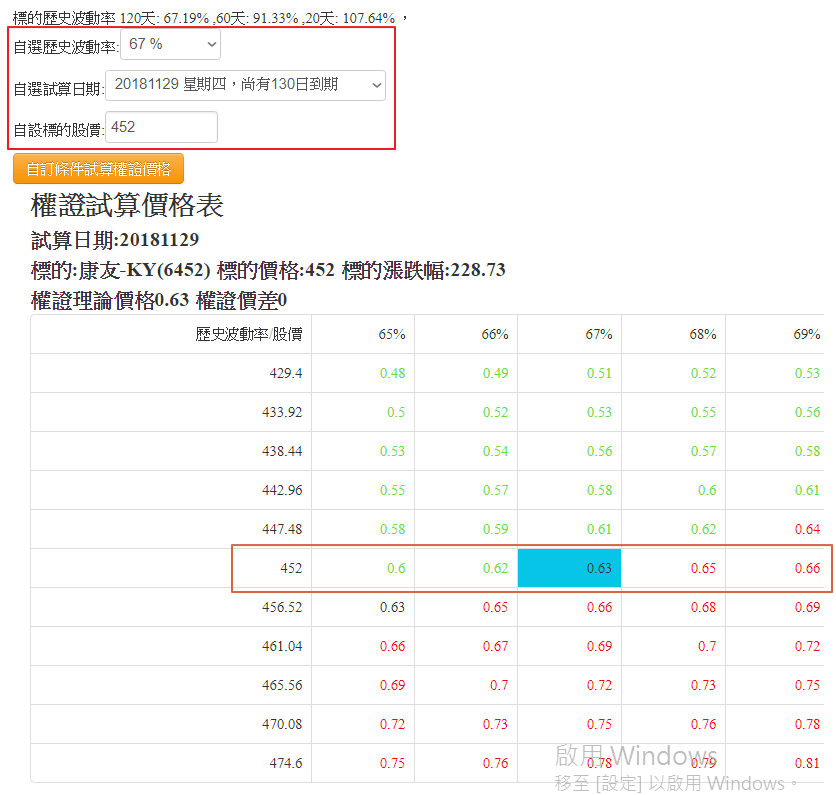
Task: Select the highlighted 0.63 cell in row 452
Action: (569, 568)
